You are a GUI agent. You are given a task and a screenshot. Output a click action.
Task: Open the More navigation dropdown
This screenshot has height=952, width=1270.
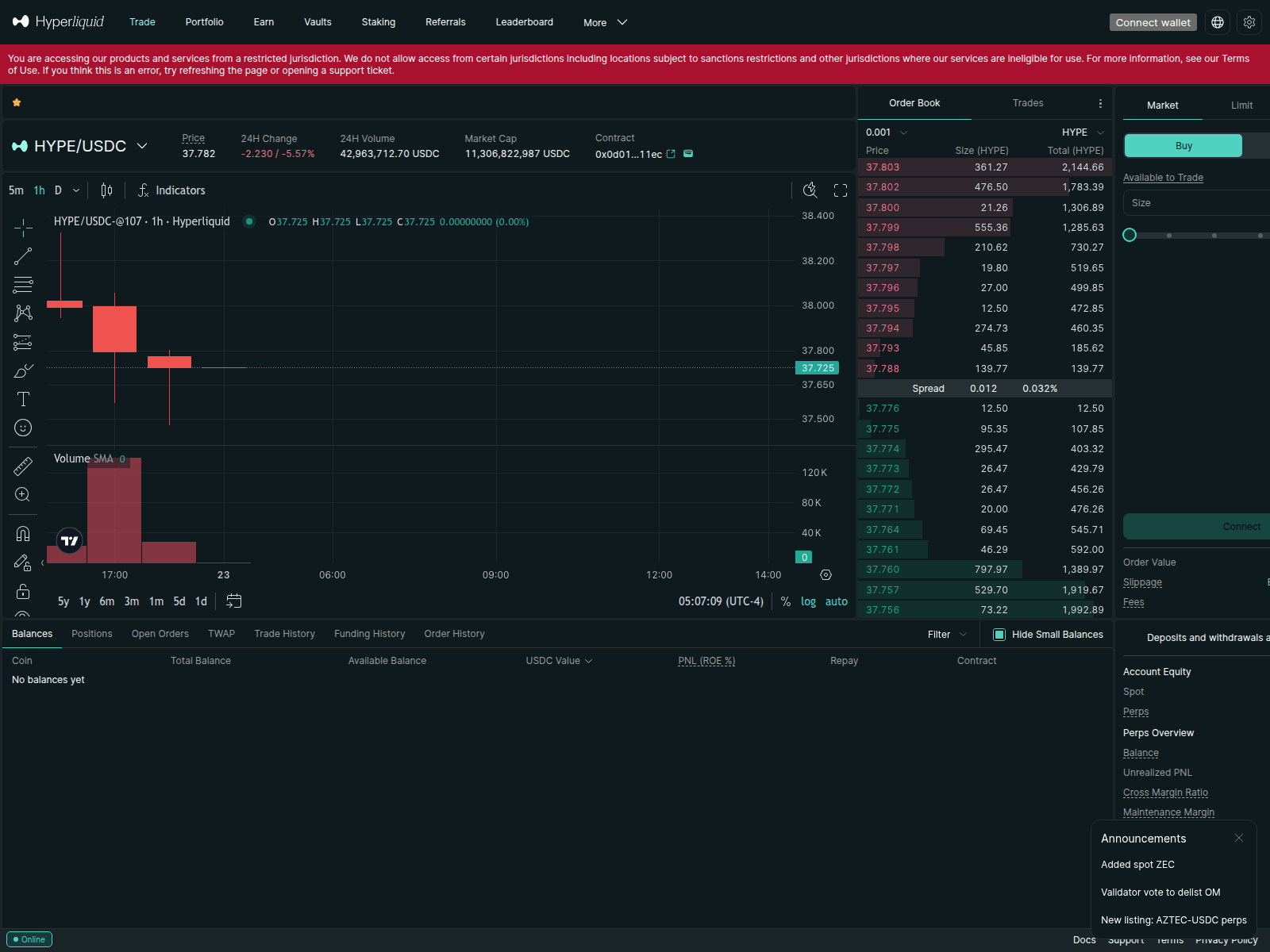(x=605, y=22)
